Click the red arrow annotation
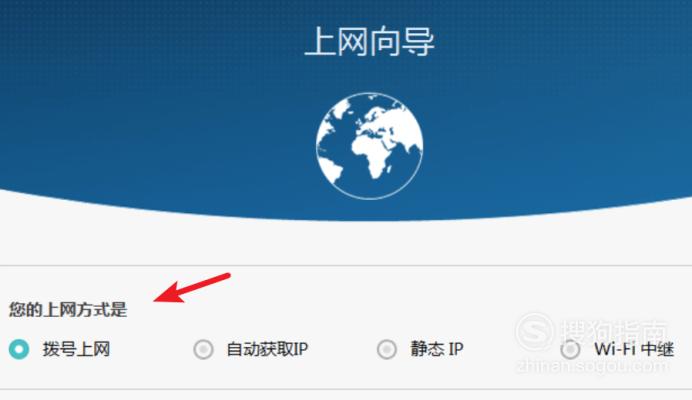Image resolution: width=692 pixels, height=400 pixels. point(192,288)
